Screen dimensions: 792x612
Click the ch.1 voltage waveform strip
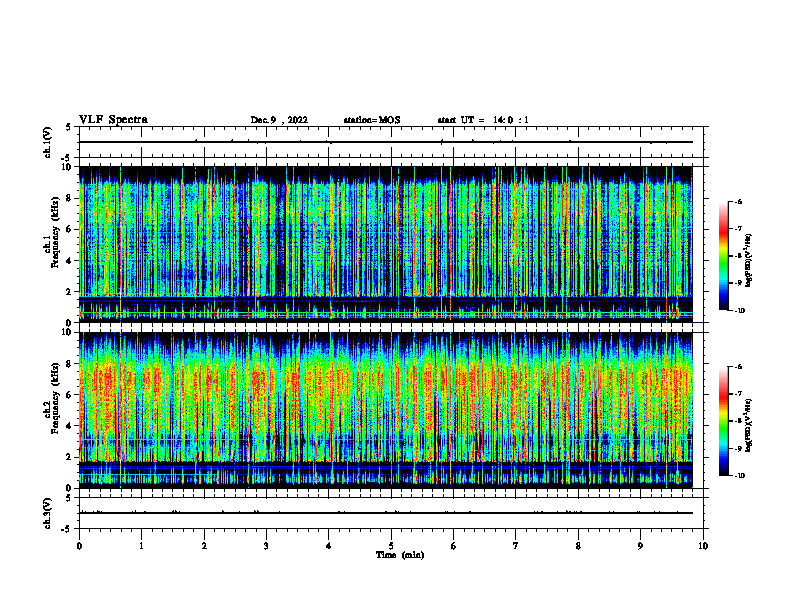pos(386,142)
